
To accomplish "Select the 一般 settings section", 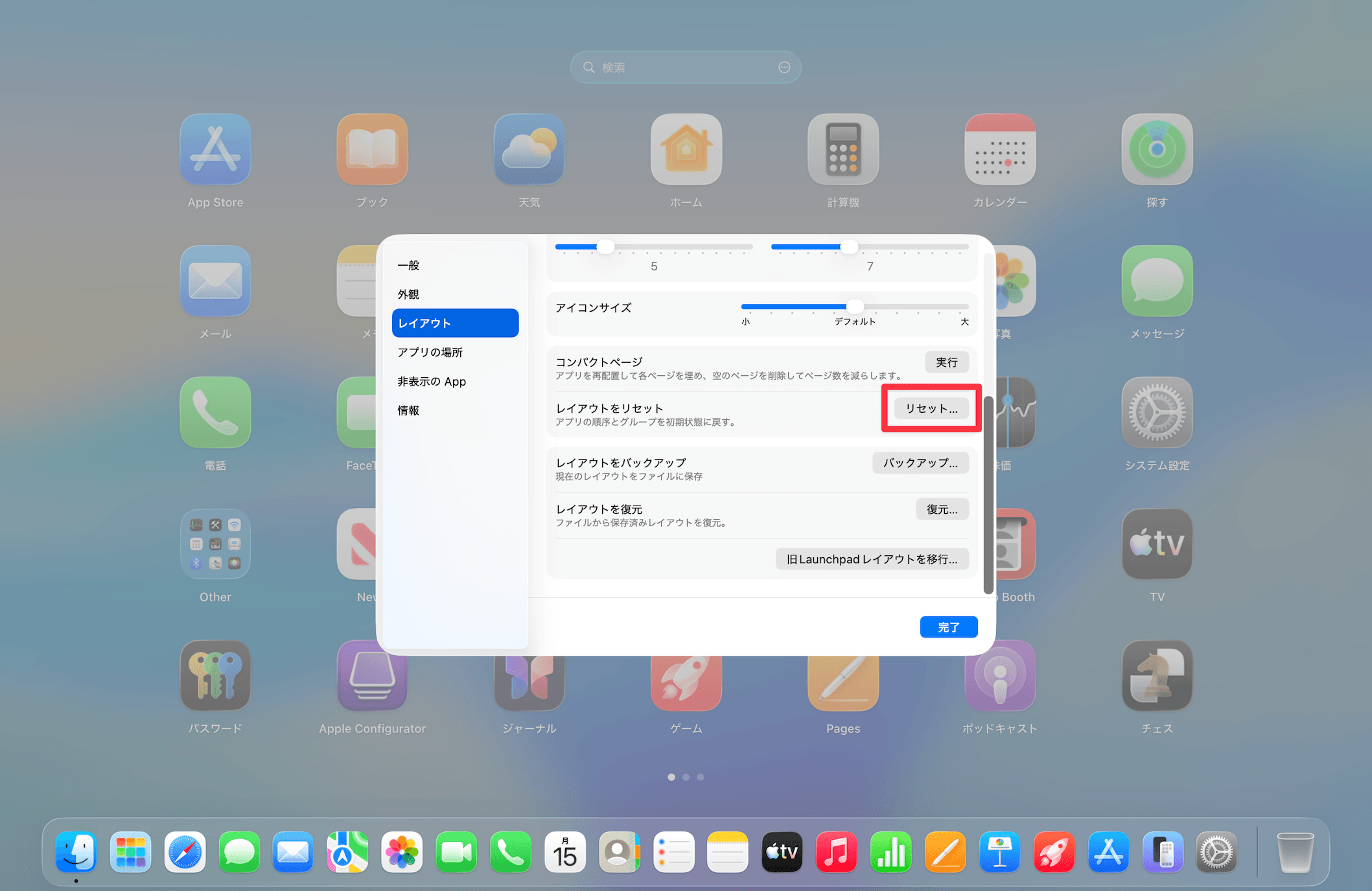I will click(455, 265).
